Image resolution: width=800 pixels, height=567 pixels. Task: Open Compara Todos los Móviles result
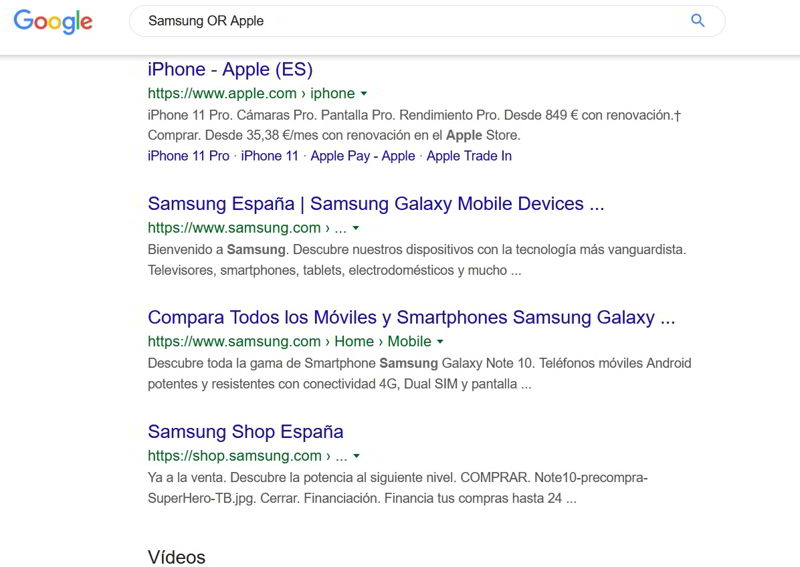coord(411,318)
